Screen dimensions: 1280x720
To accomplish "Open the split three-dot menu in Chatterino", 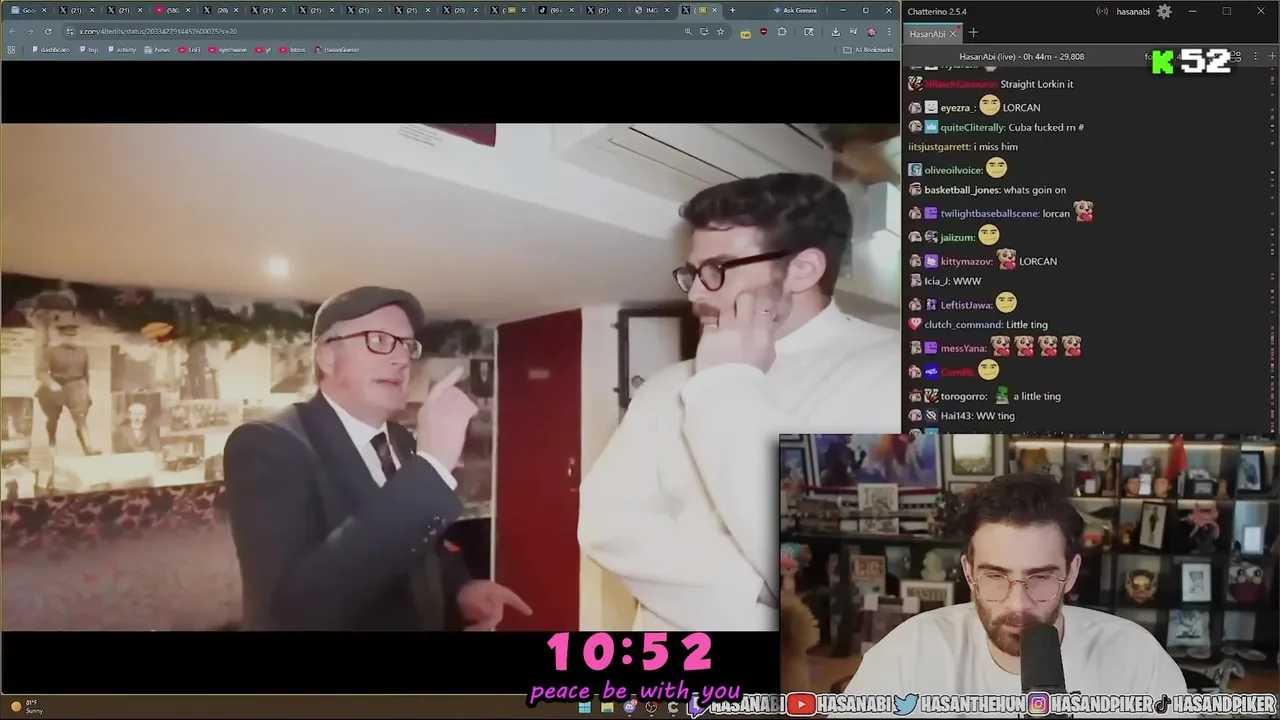I will (1256, 57).
